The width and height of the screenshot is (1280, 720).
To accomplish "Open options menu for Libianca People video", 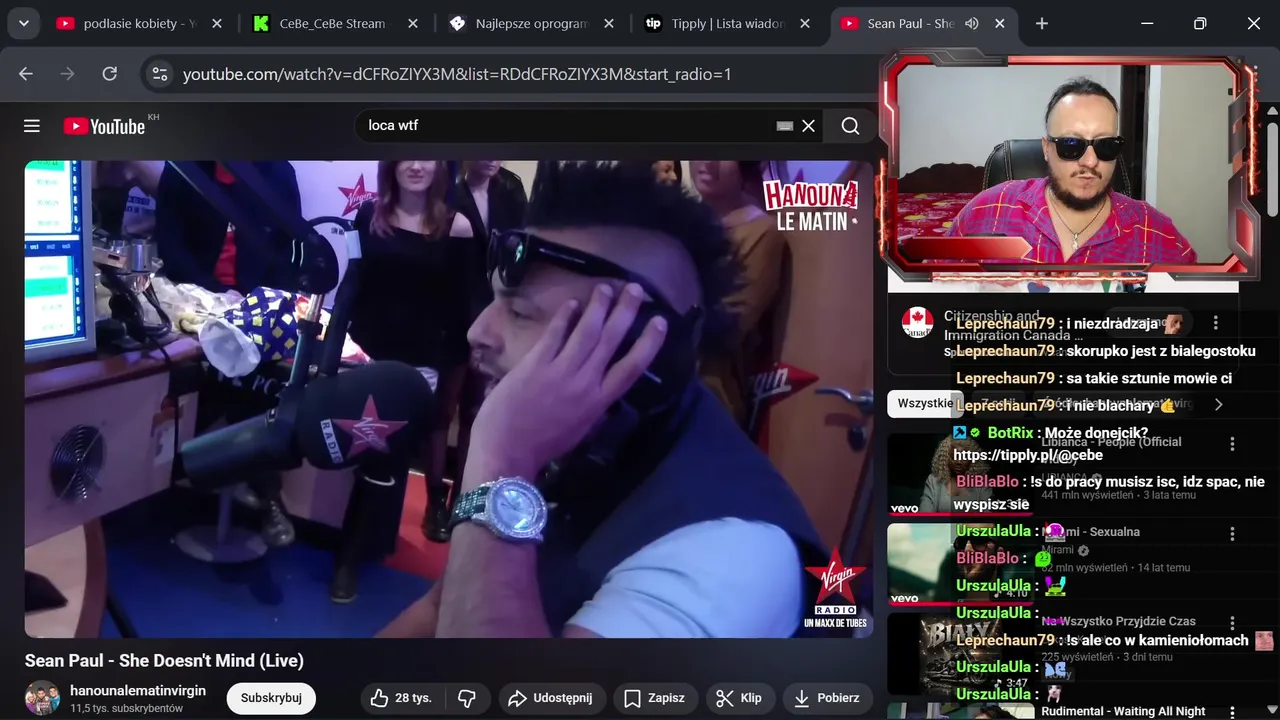I will click(1232, 444).
